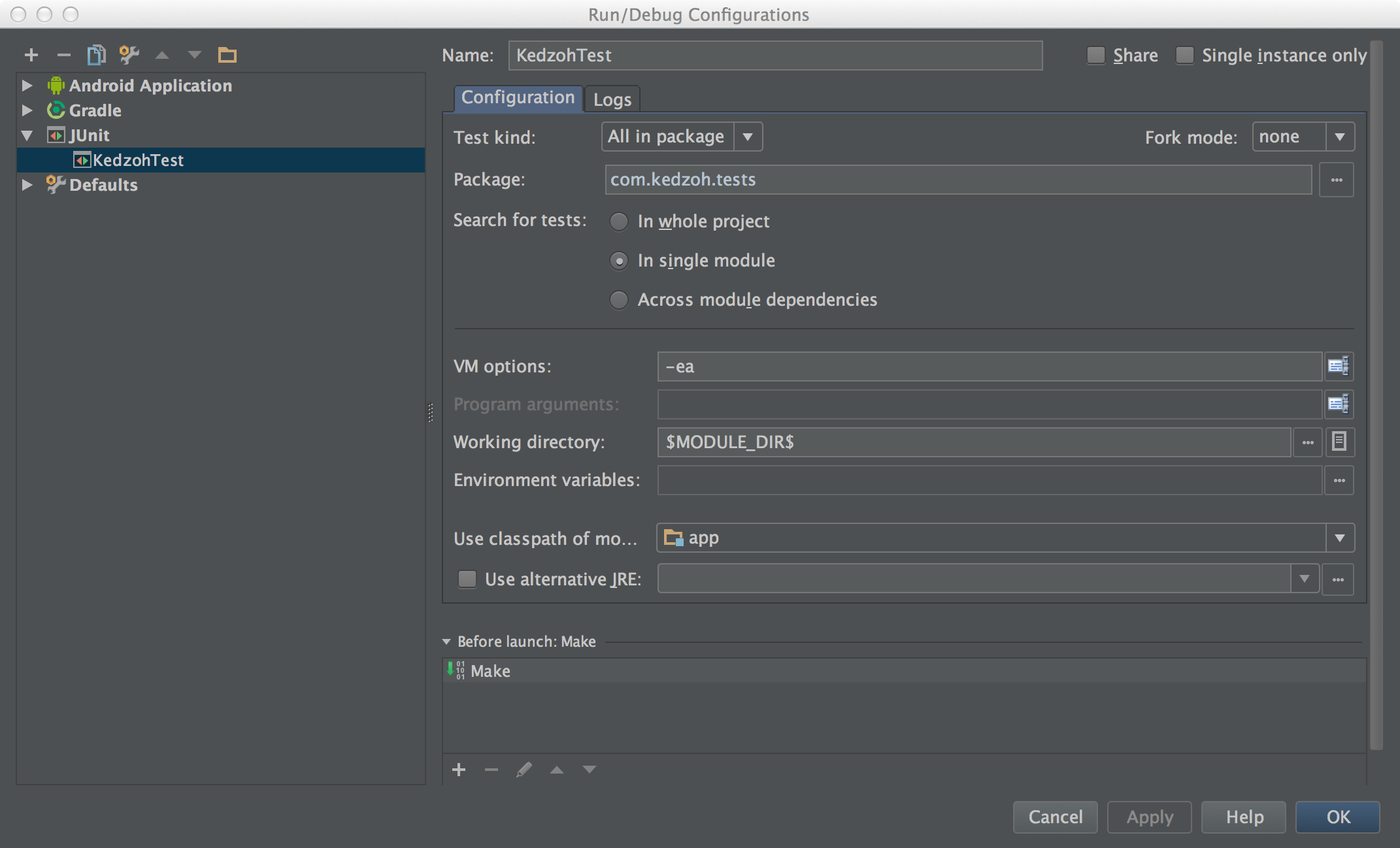
Task: Add a before launch task
Action: point(459,770)
